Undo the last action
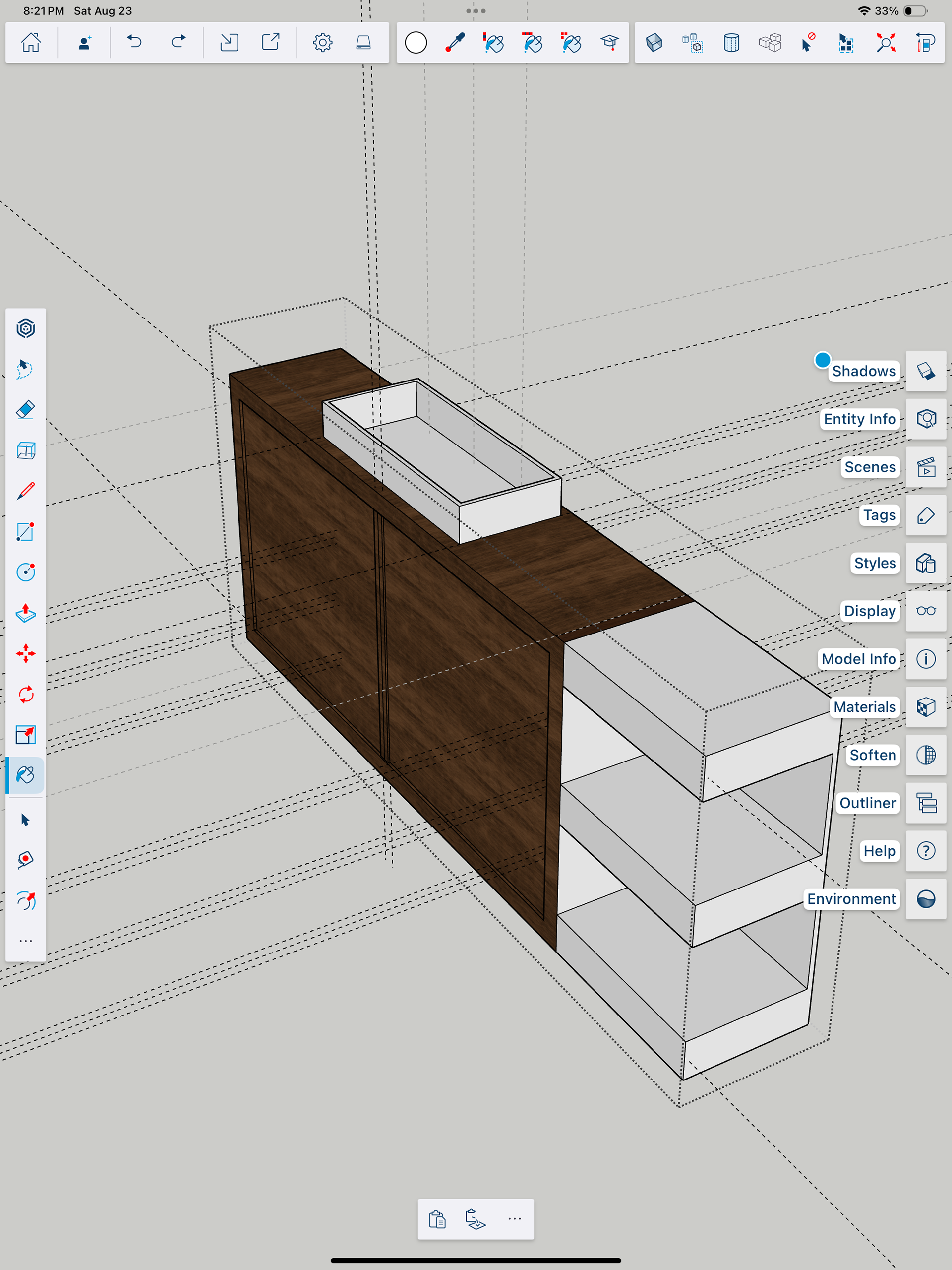 coord(134,43)
